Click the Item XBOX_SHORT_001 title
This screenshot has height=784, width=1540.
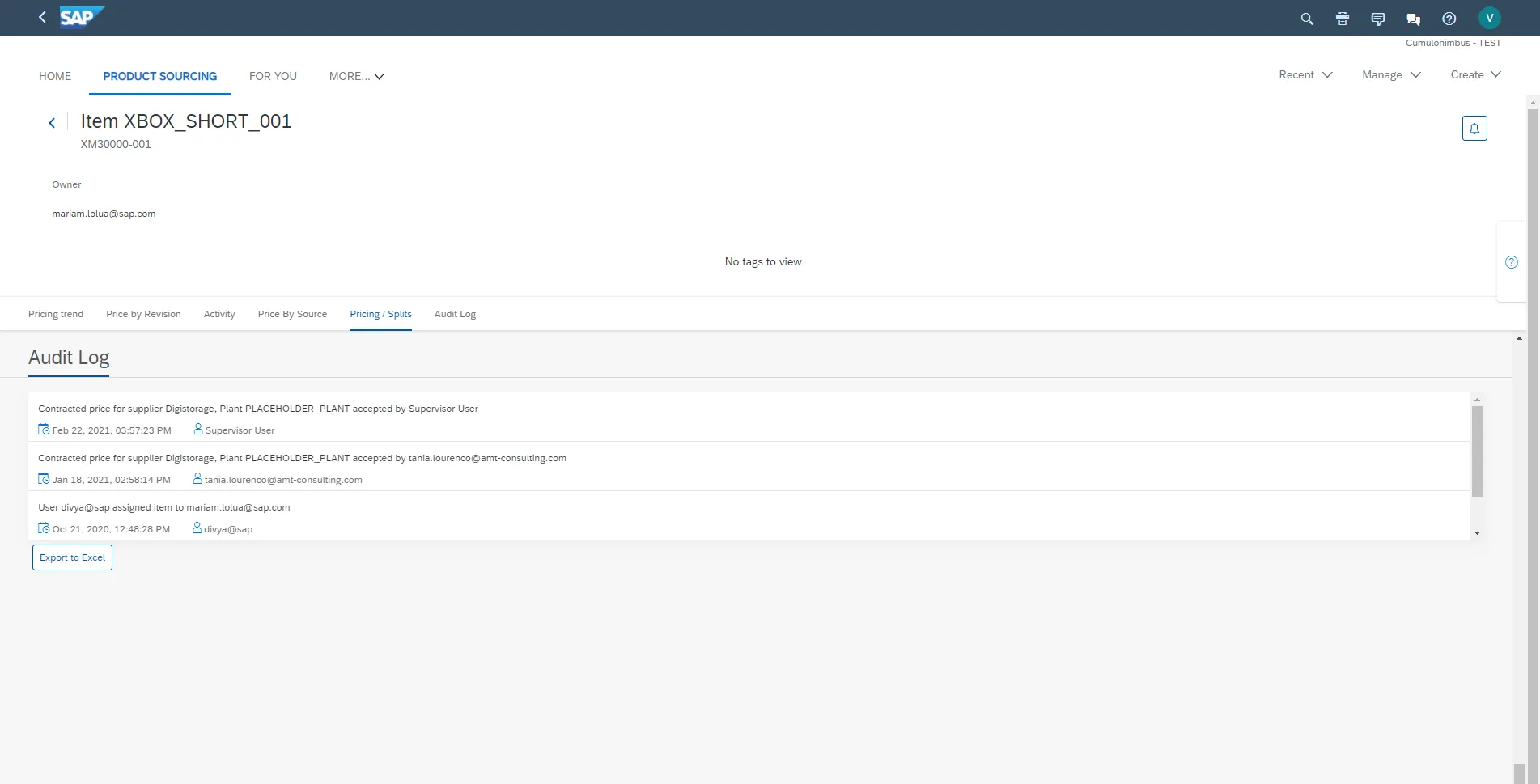point(186,121)
